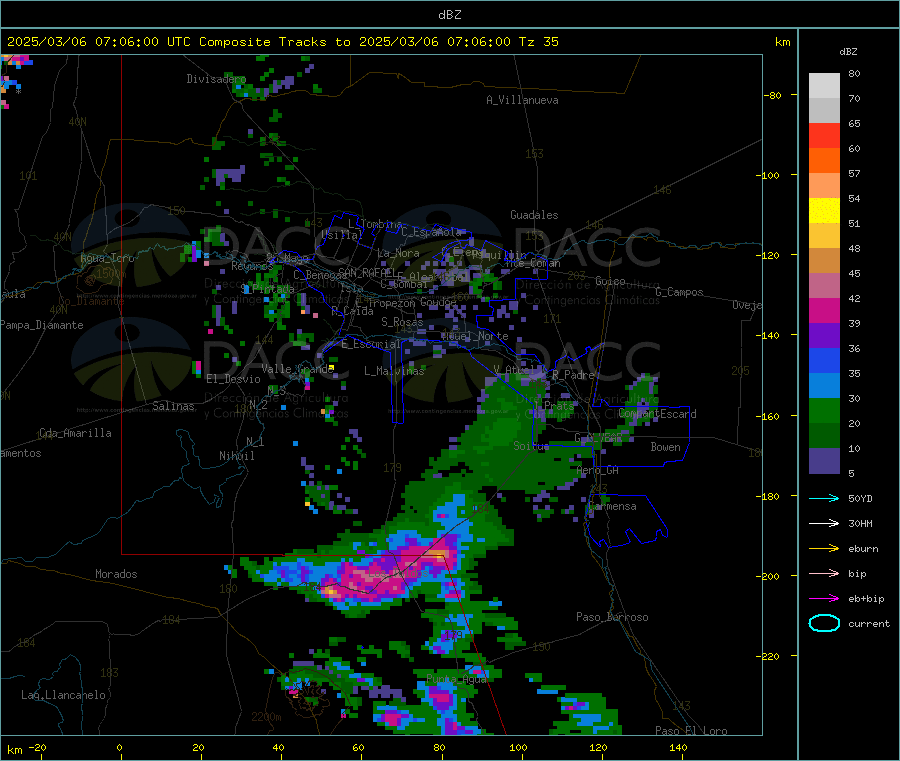The image size is (900, 761).
Task: Click the 'km' label at top right of map
Action: [x=782, y=42]
